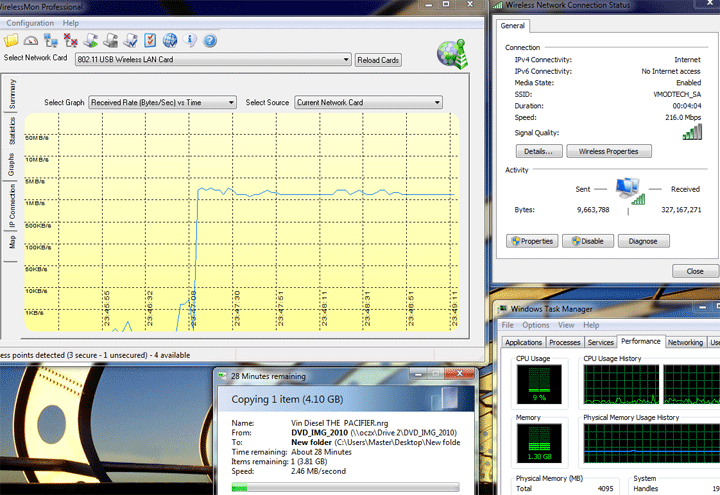
Task: Click the green file copy progress bar
Action: (x=346, y=489)
